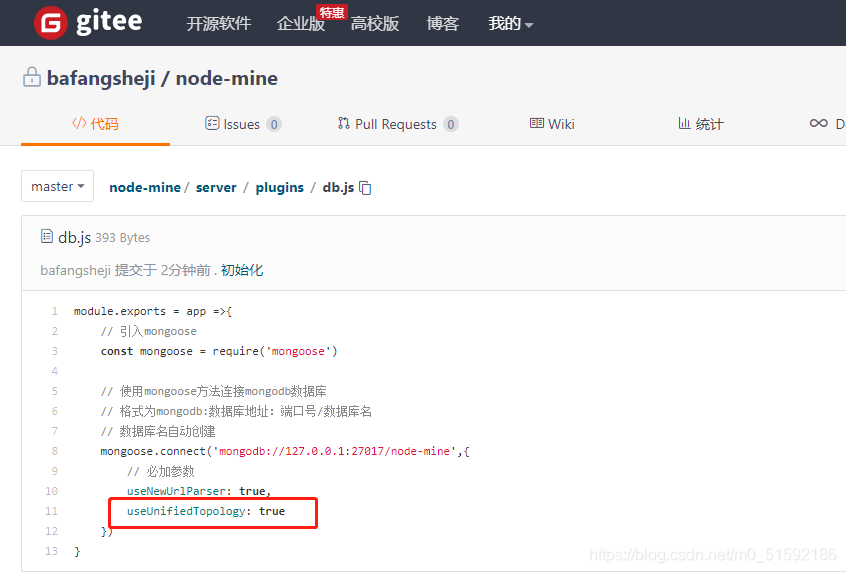Image resolution: width=846 pixels, height=573 pixels.
Task: Click useNewUrlParser in the code
Action: coord(176,491)
